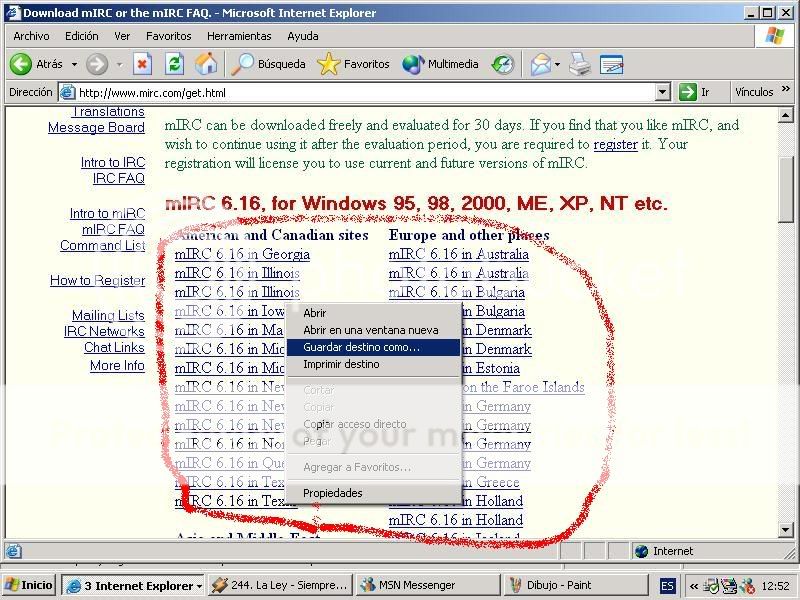Open Multimedia toolbar button
Screen dimensions: 800x600
coord(440,64)
